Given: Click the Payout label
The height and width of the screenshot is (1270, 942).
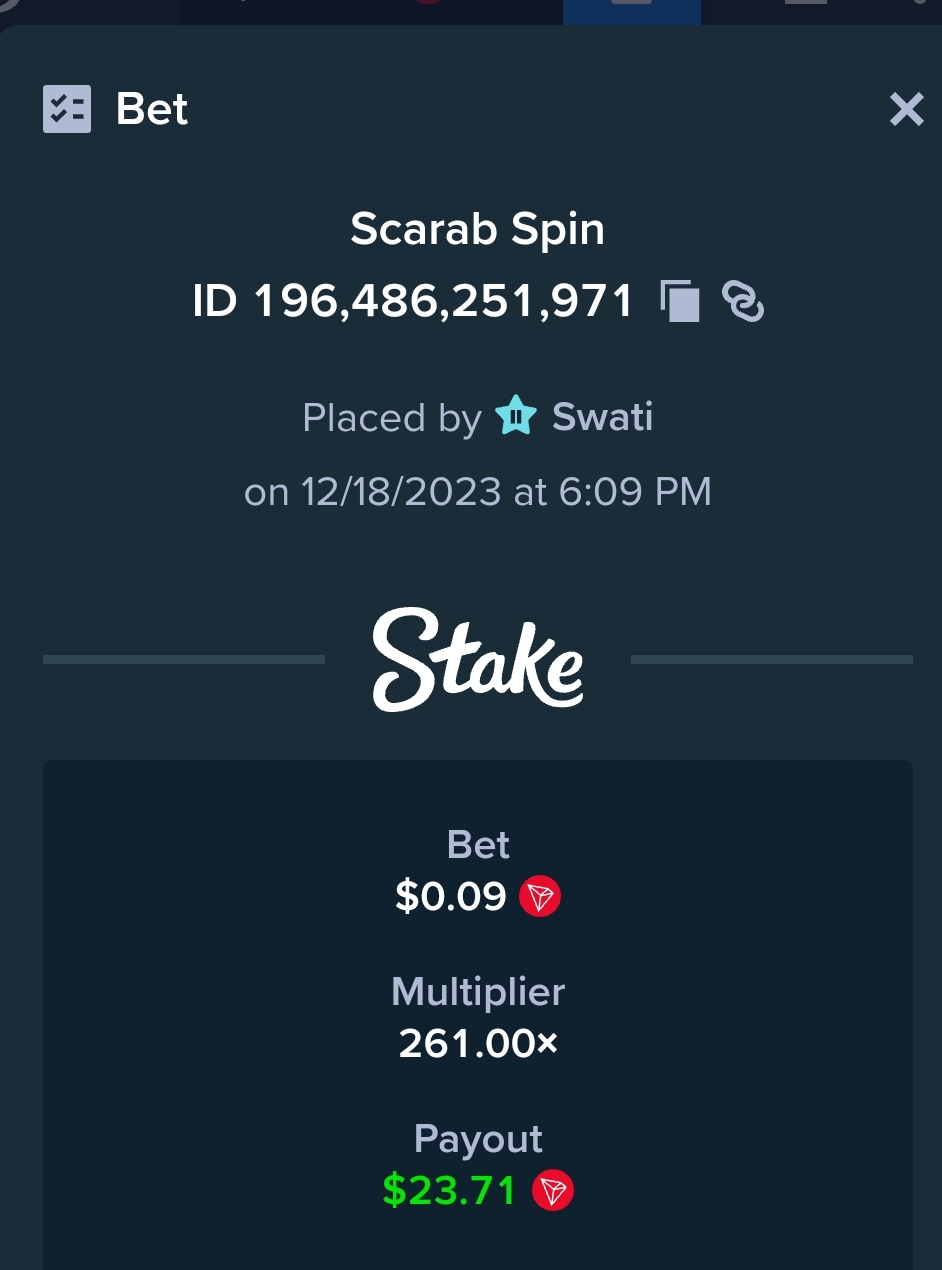Looking at the screenshot, I should coord(478,1139).
